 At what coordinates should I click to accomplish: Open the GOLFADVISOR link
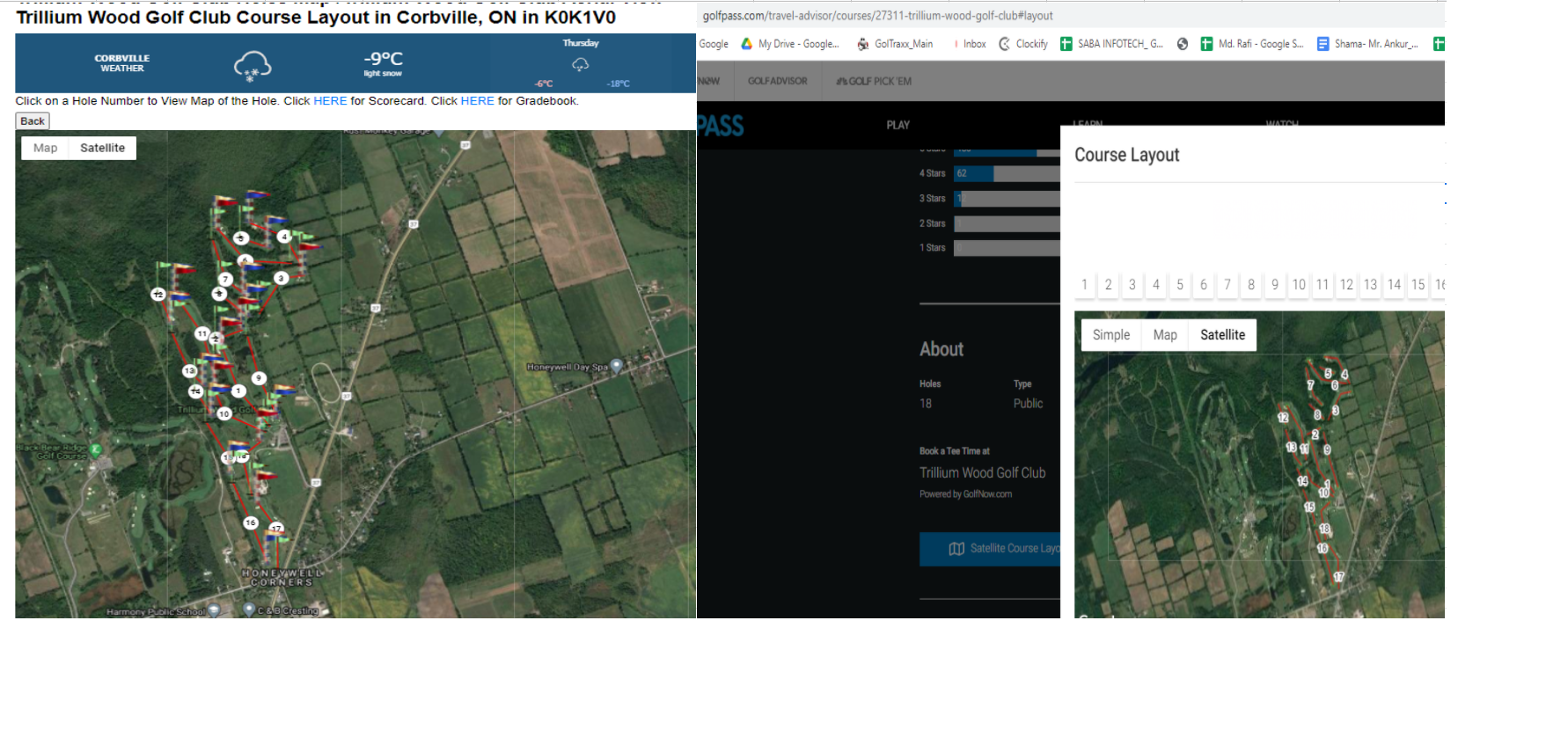[x=777, y=81]
